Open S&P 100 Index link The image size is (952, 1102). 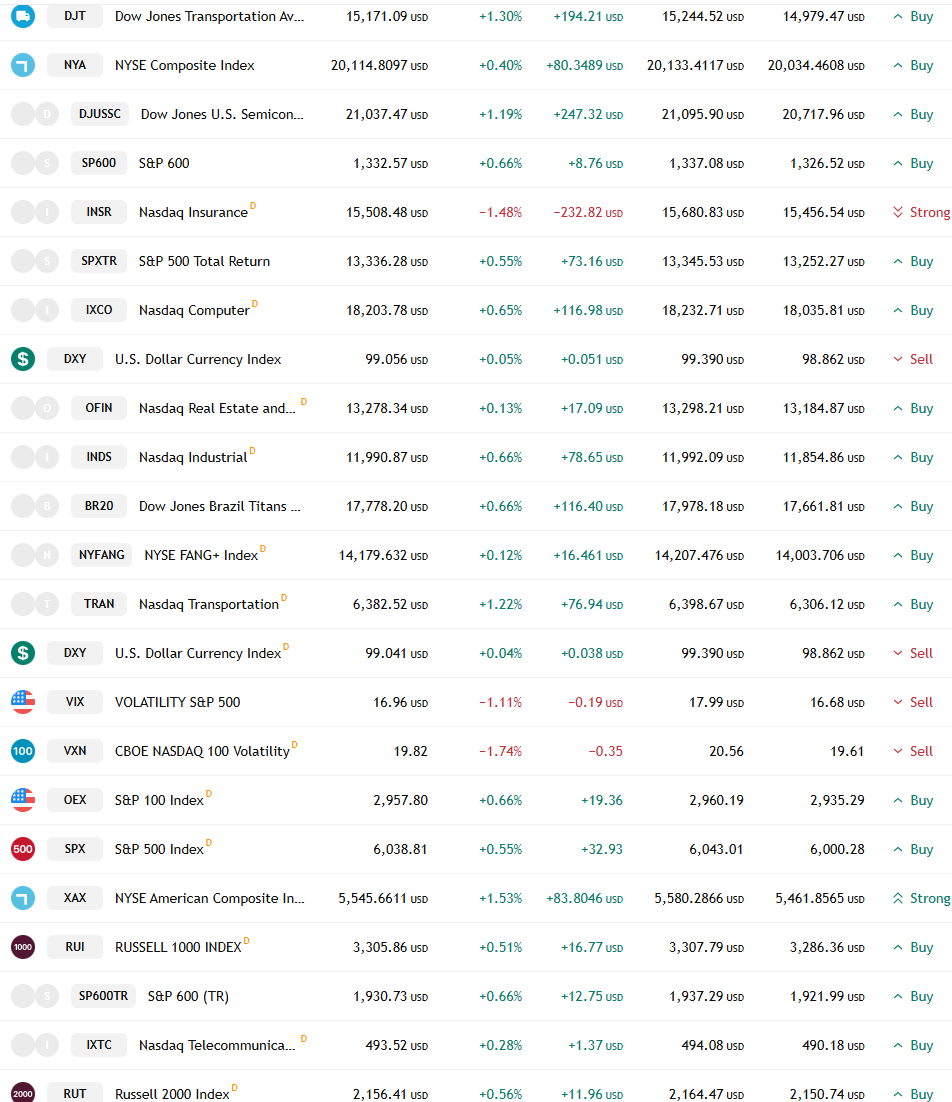pyautogui.click(x=159, y=800)
